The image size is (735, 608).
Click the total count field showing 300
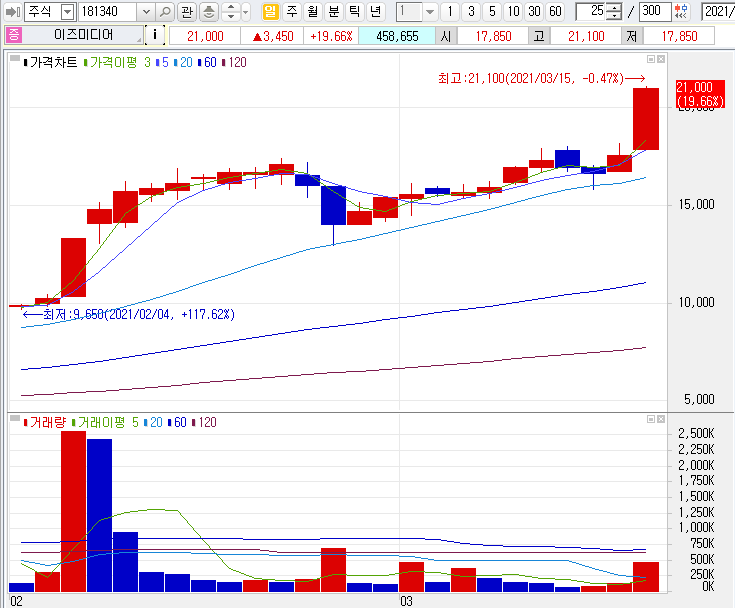[655, 11]
